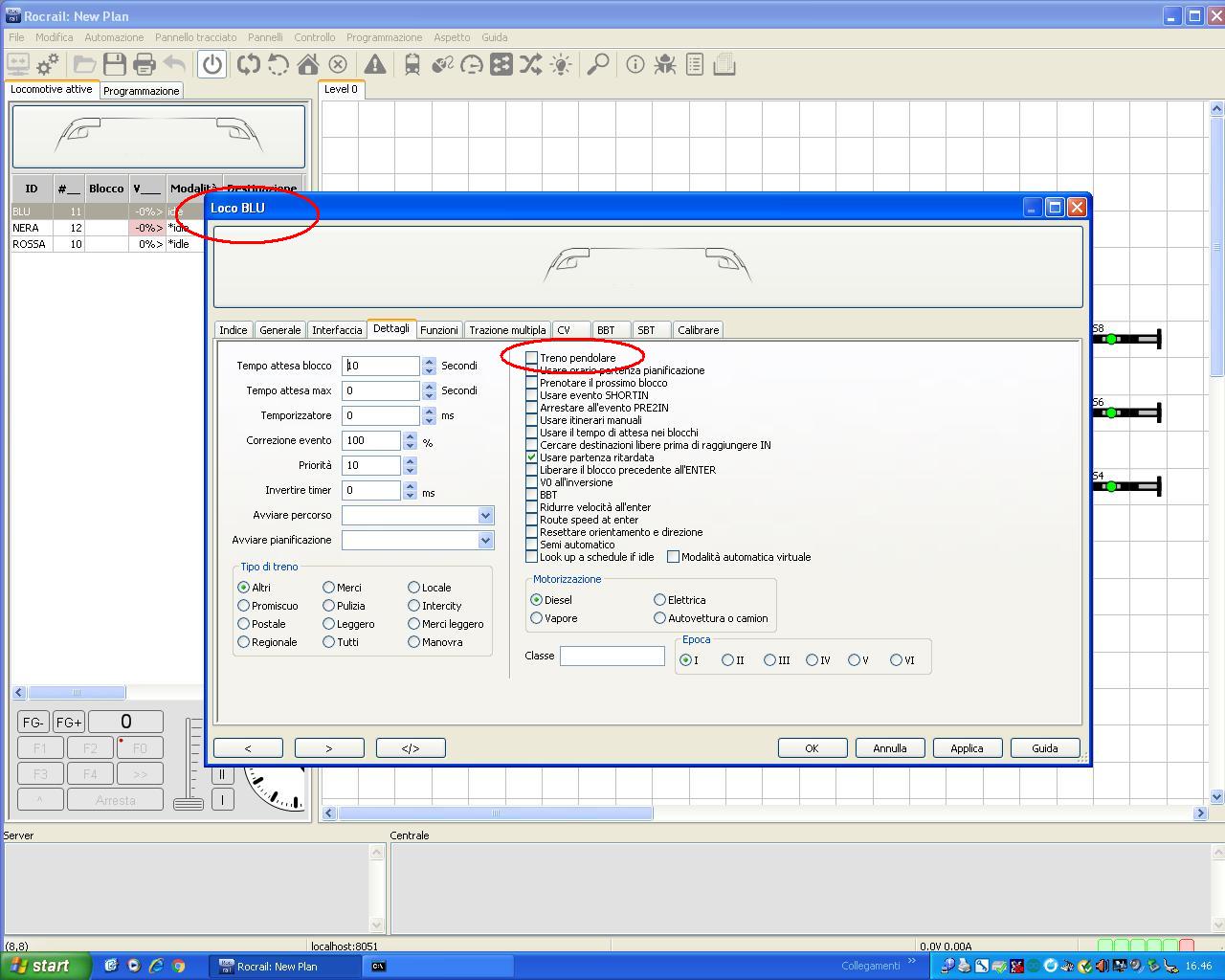Click the Tempo attesa blocco spinner arrows
Image resolution: width=1225 pixels, height=980 pixels.
point(429,366)
